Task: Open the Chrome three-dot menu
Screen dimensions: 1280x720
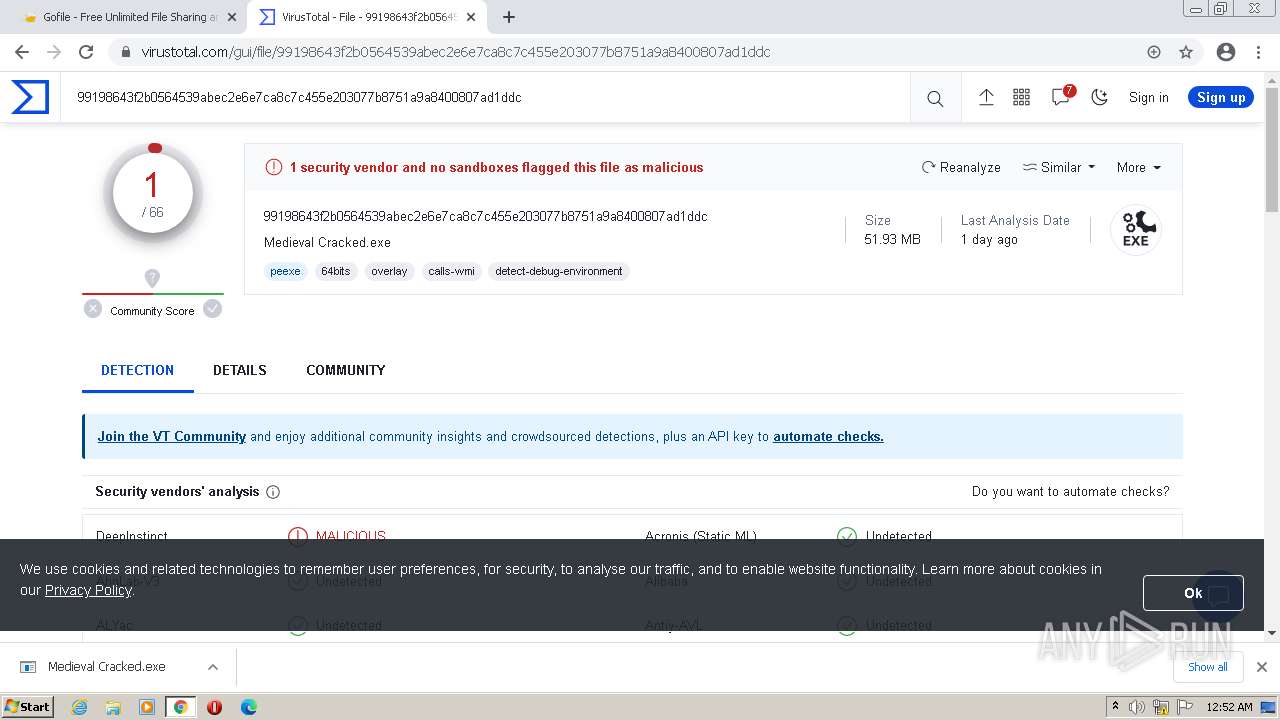Action: [1258, 52]
